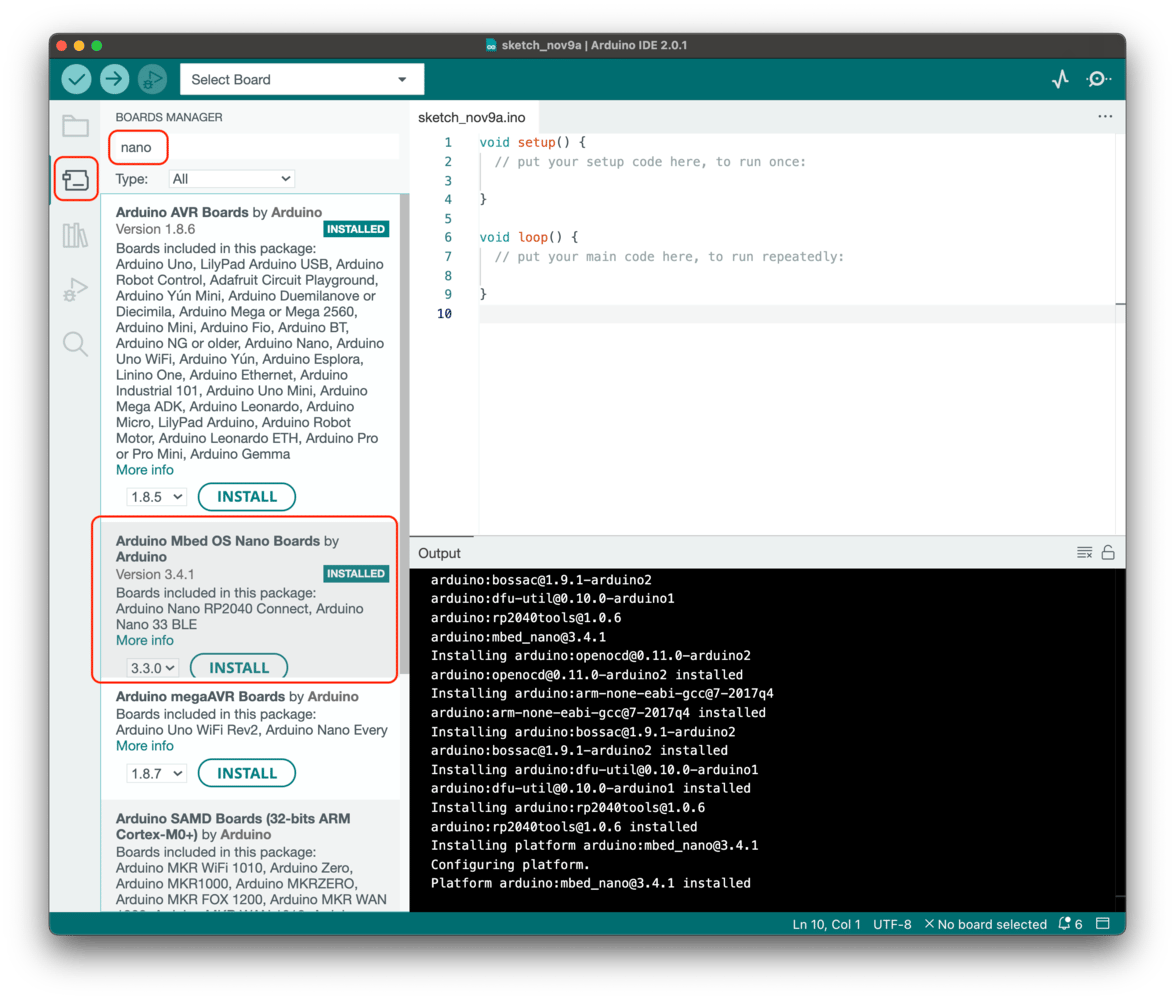Open the editor three-dots menu
This screenshot has height=1000, width=1175.
coord(1105,116)
